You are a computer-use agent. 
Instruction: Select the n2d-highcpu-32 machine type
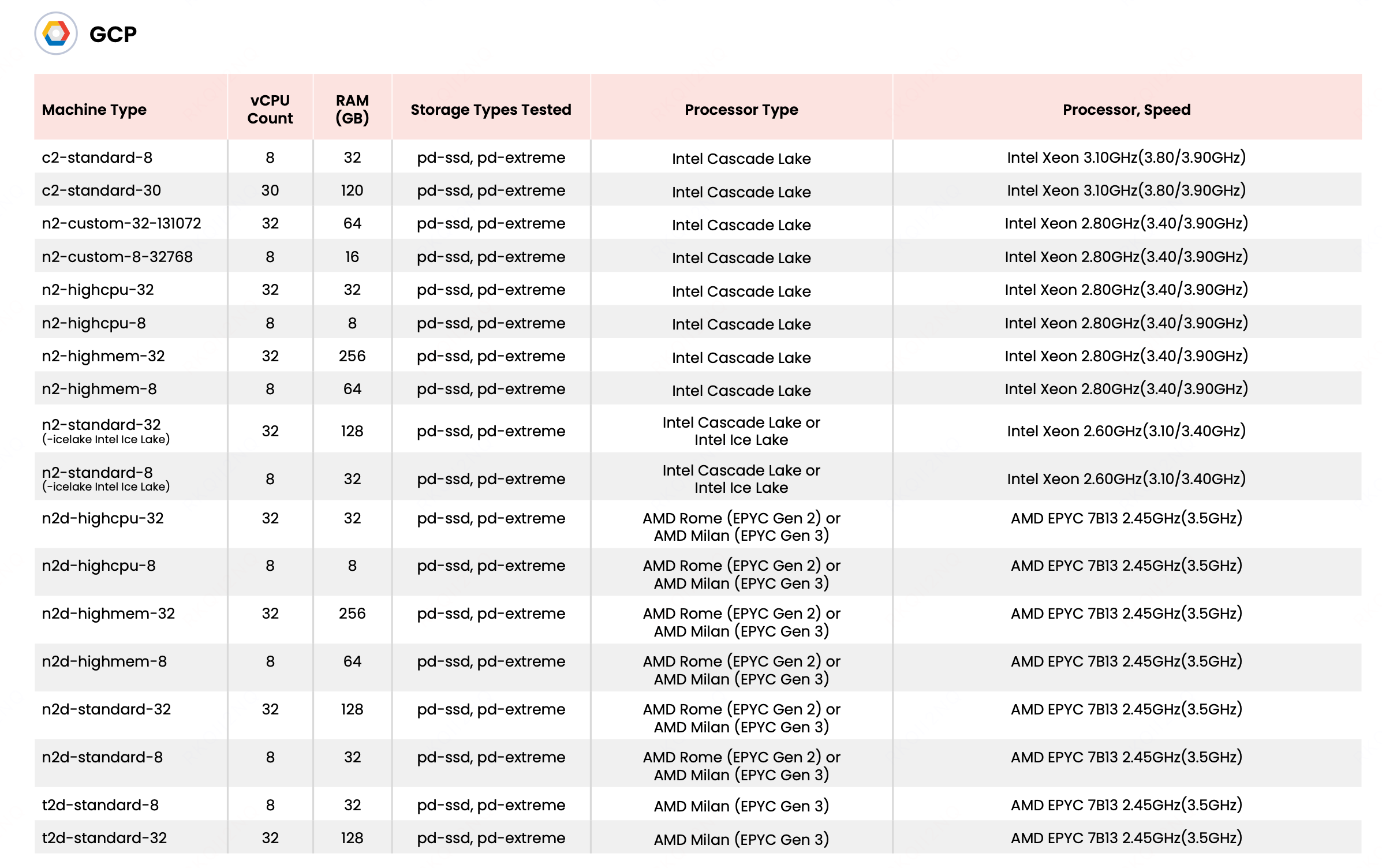click(x=103, y=518)
